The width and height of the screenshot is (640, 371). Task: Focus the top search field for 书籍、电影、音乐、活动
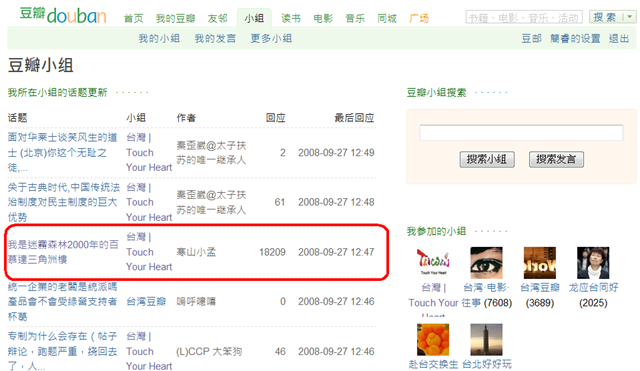524,18
